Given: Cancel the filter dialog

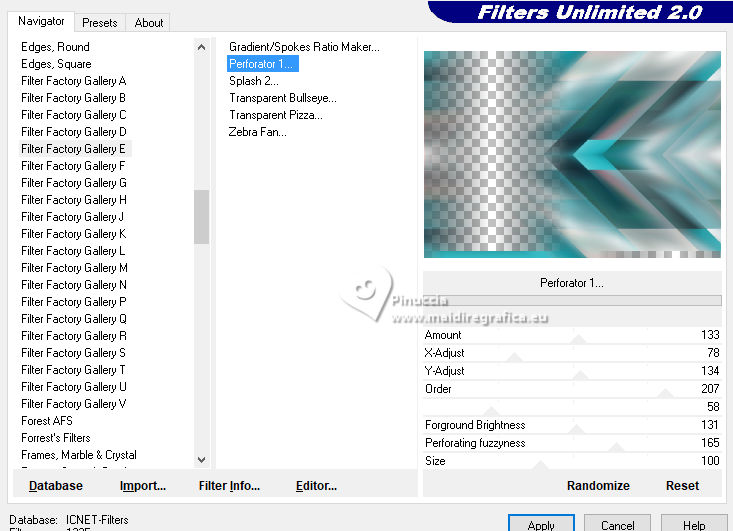Looking at the screenshot, I should (618, 524).
